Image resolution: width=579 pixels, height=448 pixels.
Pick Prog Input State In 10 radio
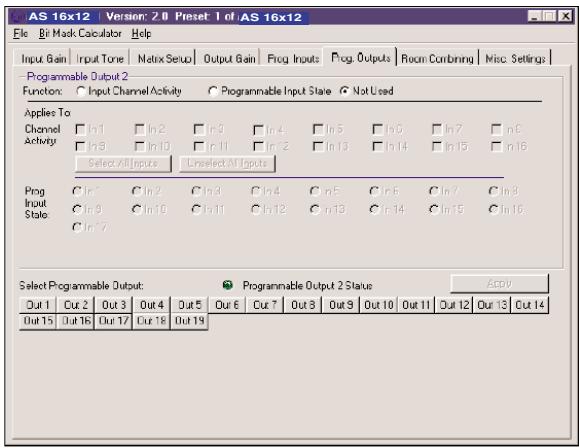pyautogui.click(x=137, y=209)
